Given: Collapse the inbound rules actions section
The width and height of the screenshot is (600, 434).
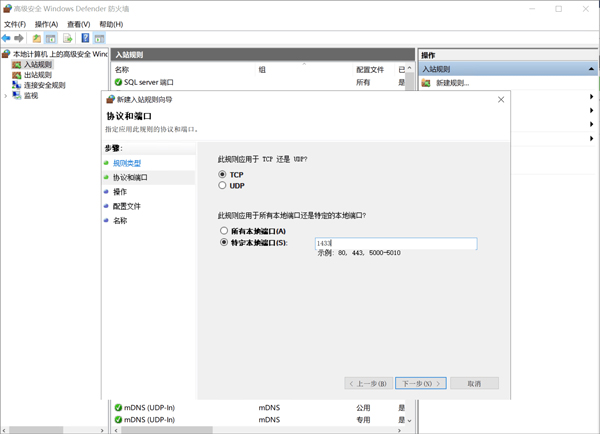Looking at the screenshot, I should click(591, 69).
